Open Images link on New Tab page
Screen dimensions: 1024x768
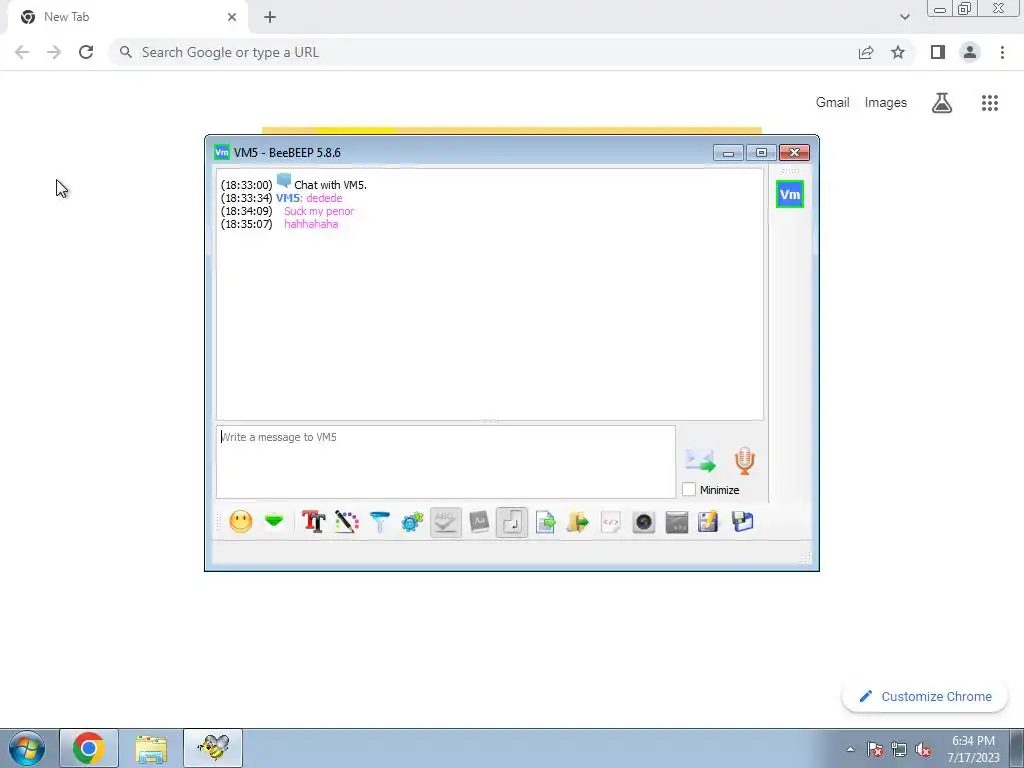pyautogui.click(x=886, y=103)
